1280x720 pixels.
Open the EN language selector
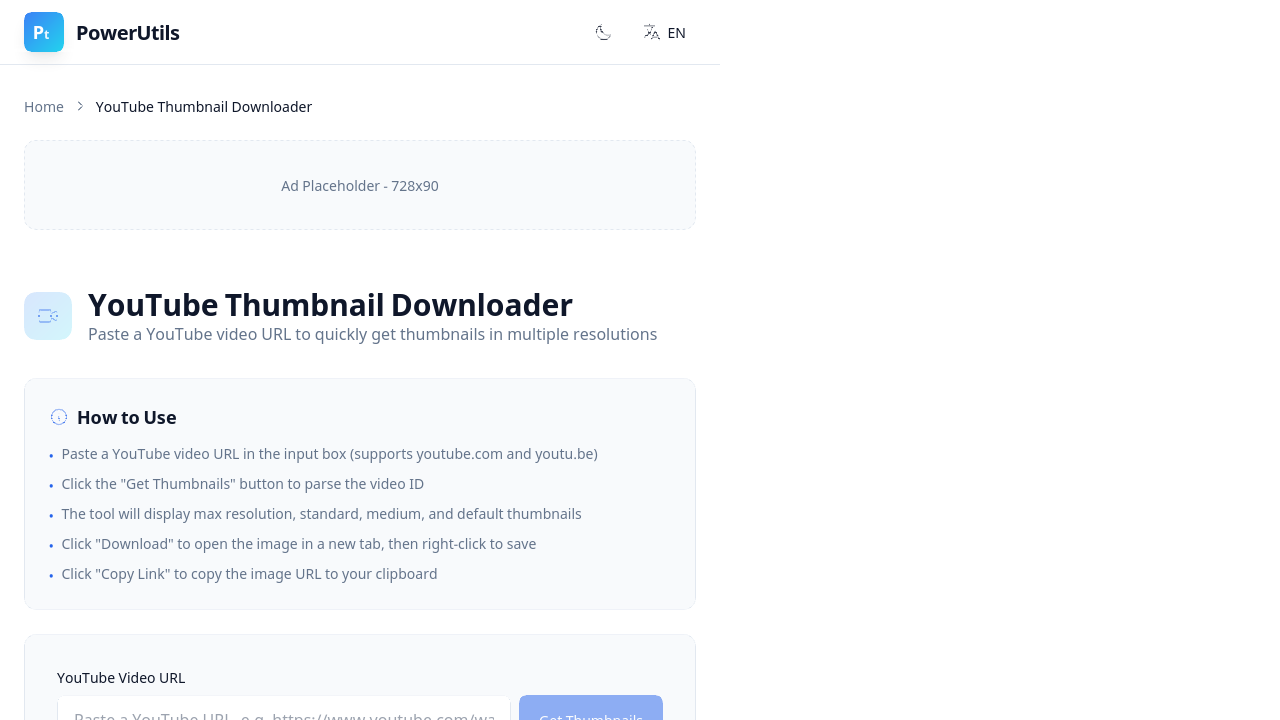[x=665, y=33]
